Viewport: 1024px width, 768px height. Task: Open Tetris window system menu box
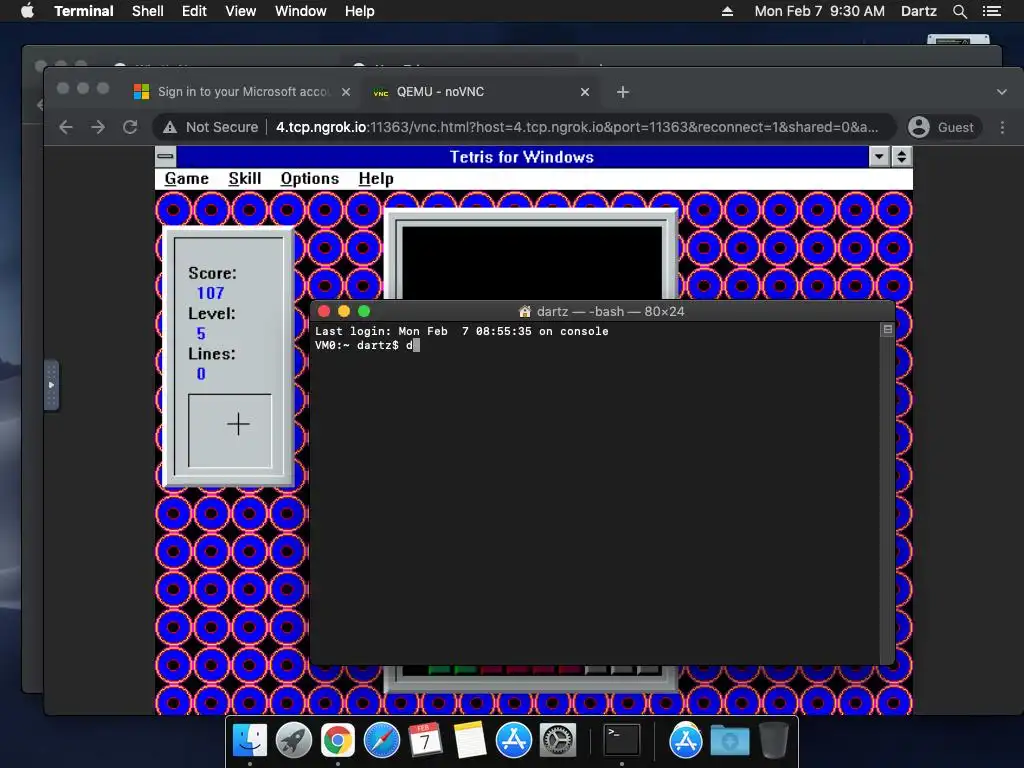coord(166,157)
